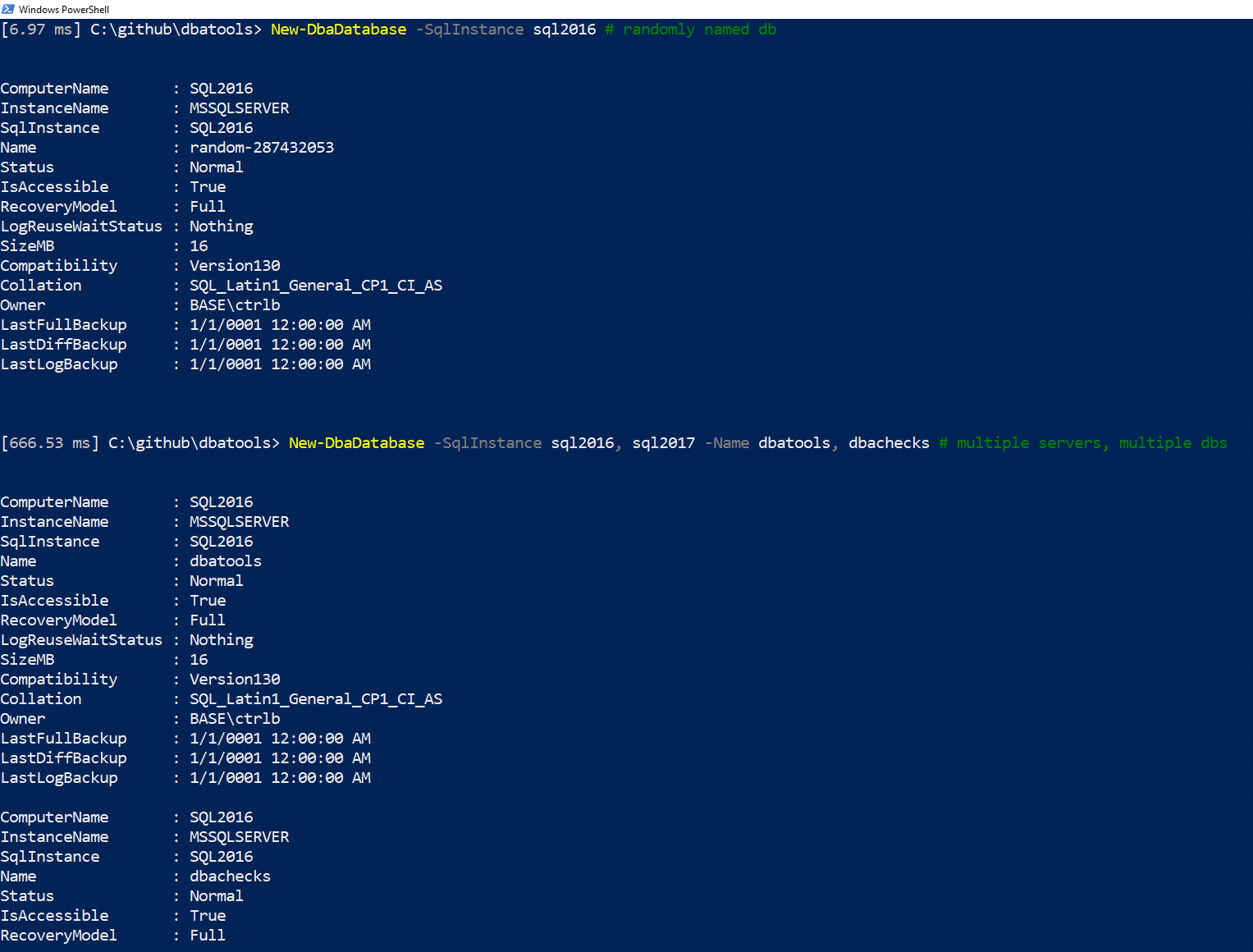Screen dimensions: 1253x952
Task: Click 'C:\github\dbatools>' in the first prompt
Action: pos(176,30)
